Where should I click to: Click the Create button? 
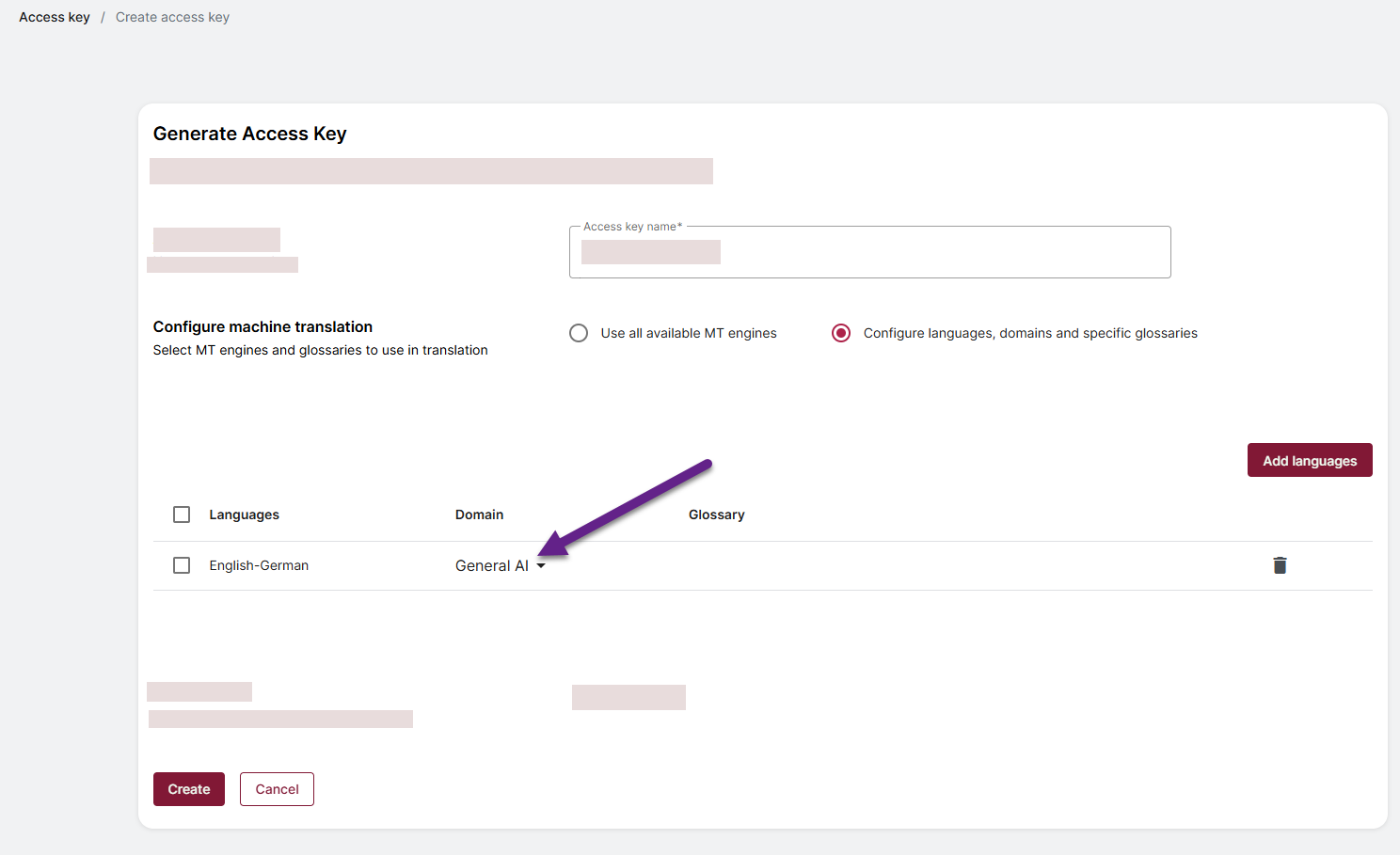point(189,789)
